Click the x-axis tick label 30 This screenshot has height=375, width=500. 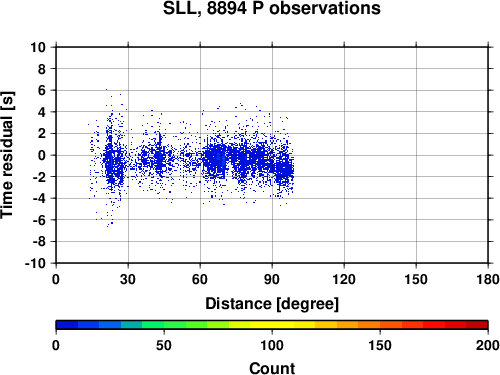(x=128, y=279)
